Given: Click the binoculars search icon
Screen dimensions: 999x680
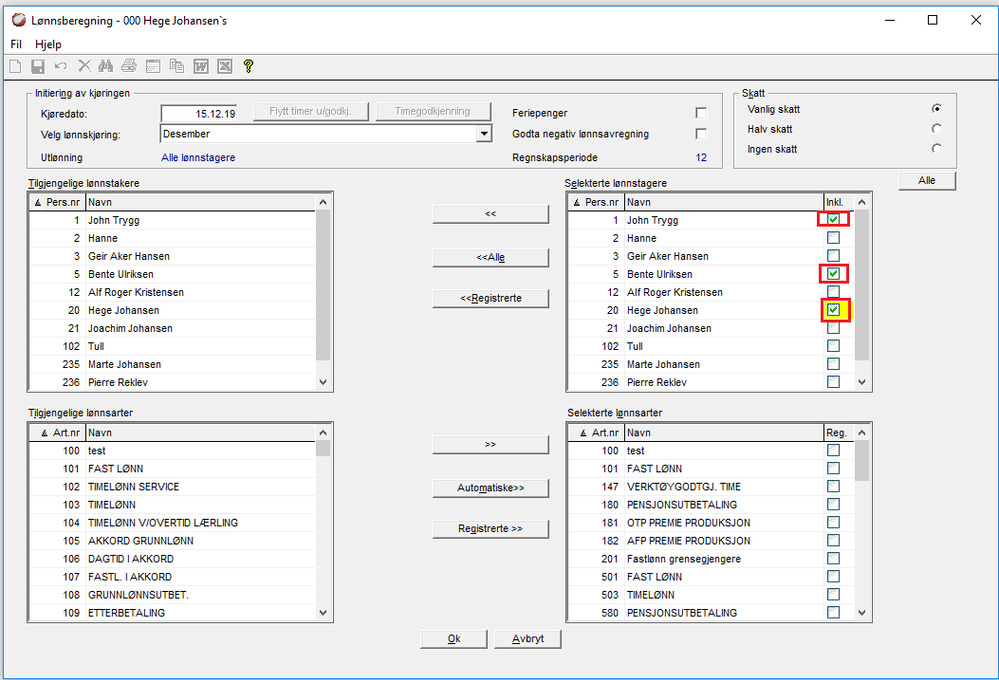Looking at the screenshot, I should pyautogui.click(x=106, y=67).
